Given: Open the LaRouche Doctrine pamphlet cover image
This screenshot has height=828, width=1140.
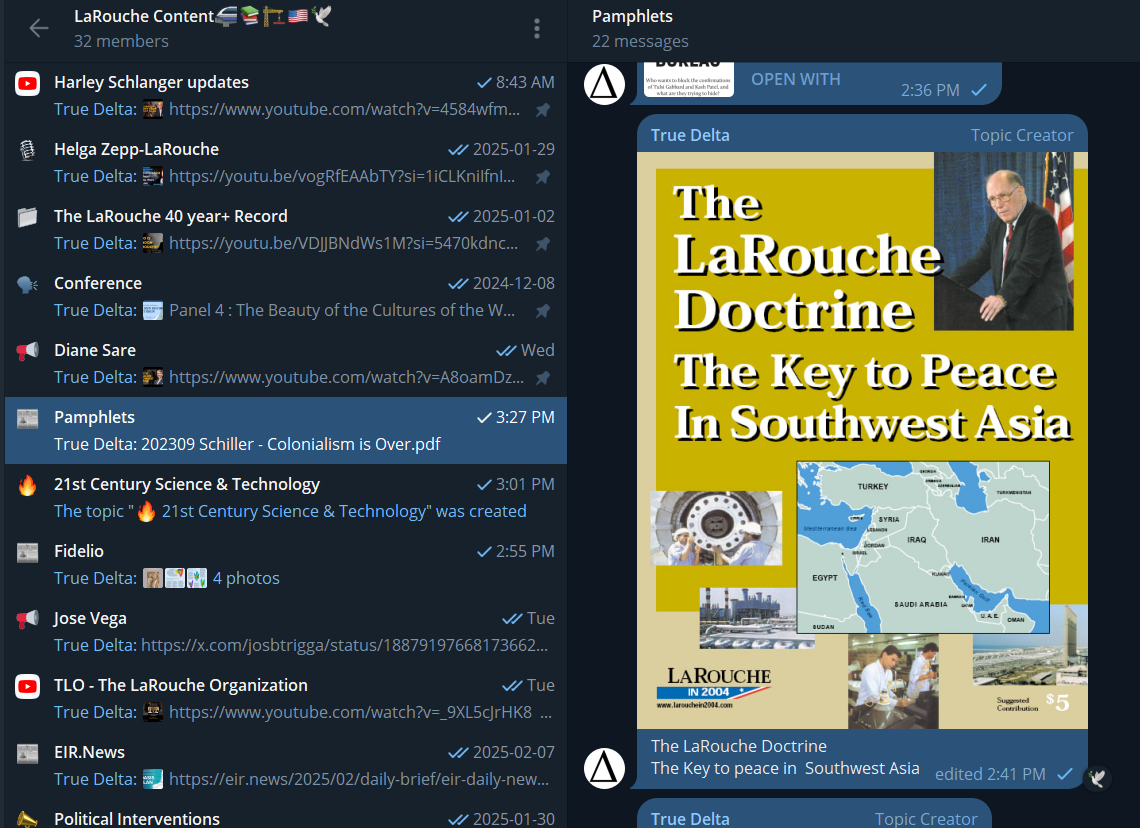Looking at the screenshot, I should pos(862,441).
